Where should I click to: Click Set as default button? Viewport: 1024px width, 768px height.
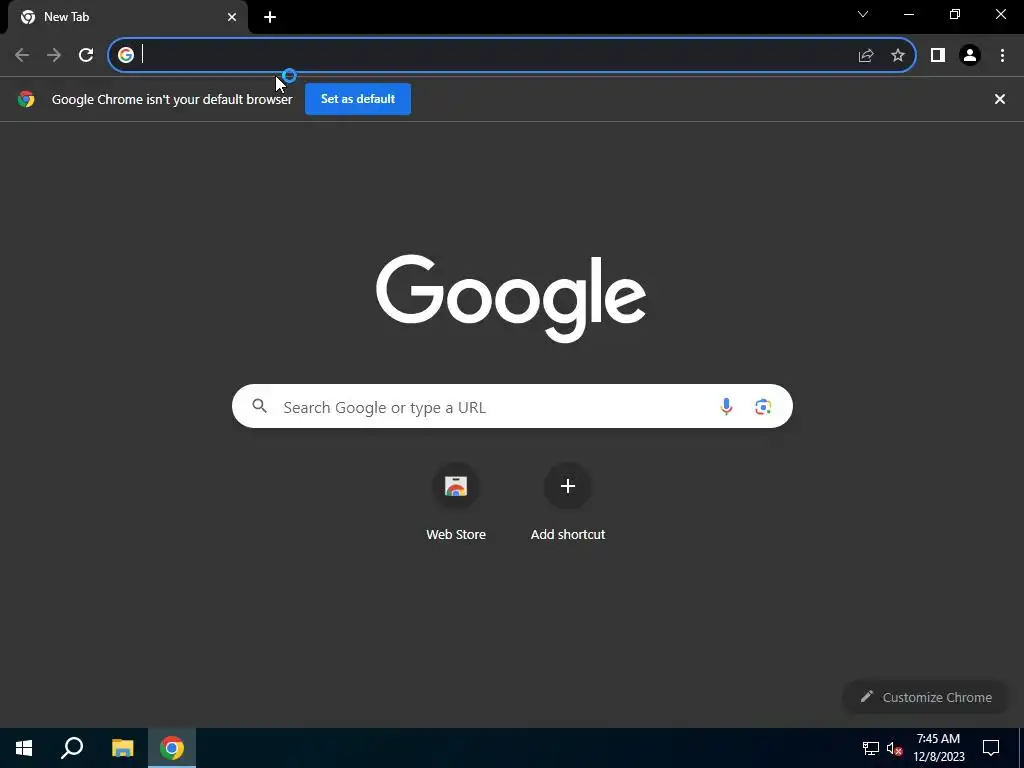tap(358, 99)
